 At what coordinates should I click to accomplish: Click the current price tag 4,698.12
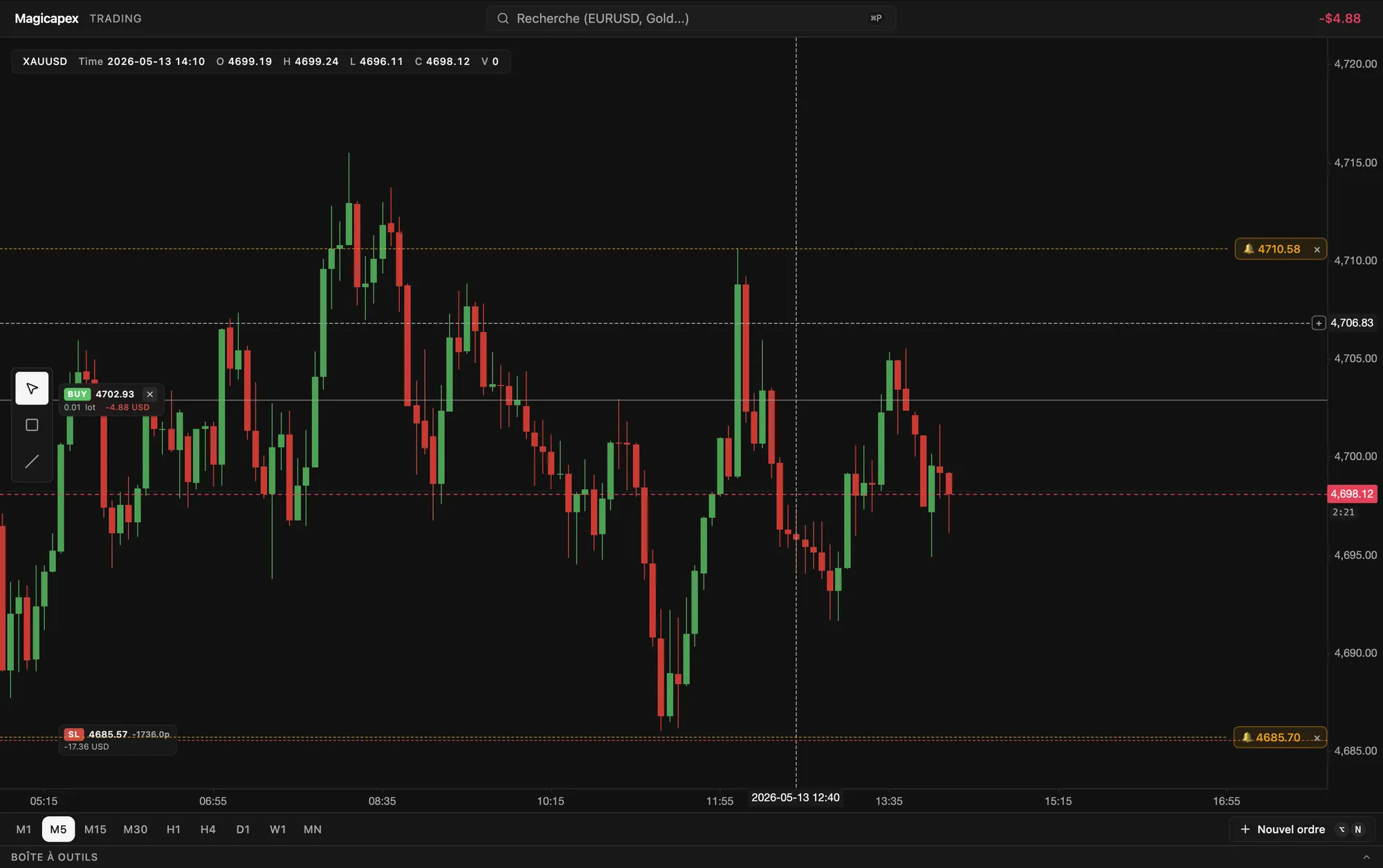(1352, 494)
